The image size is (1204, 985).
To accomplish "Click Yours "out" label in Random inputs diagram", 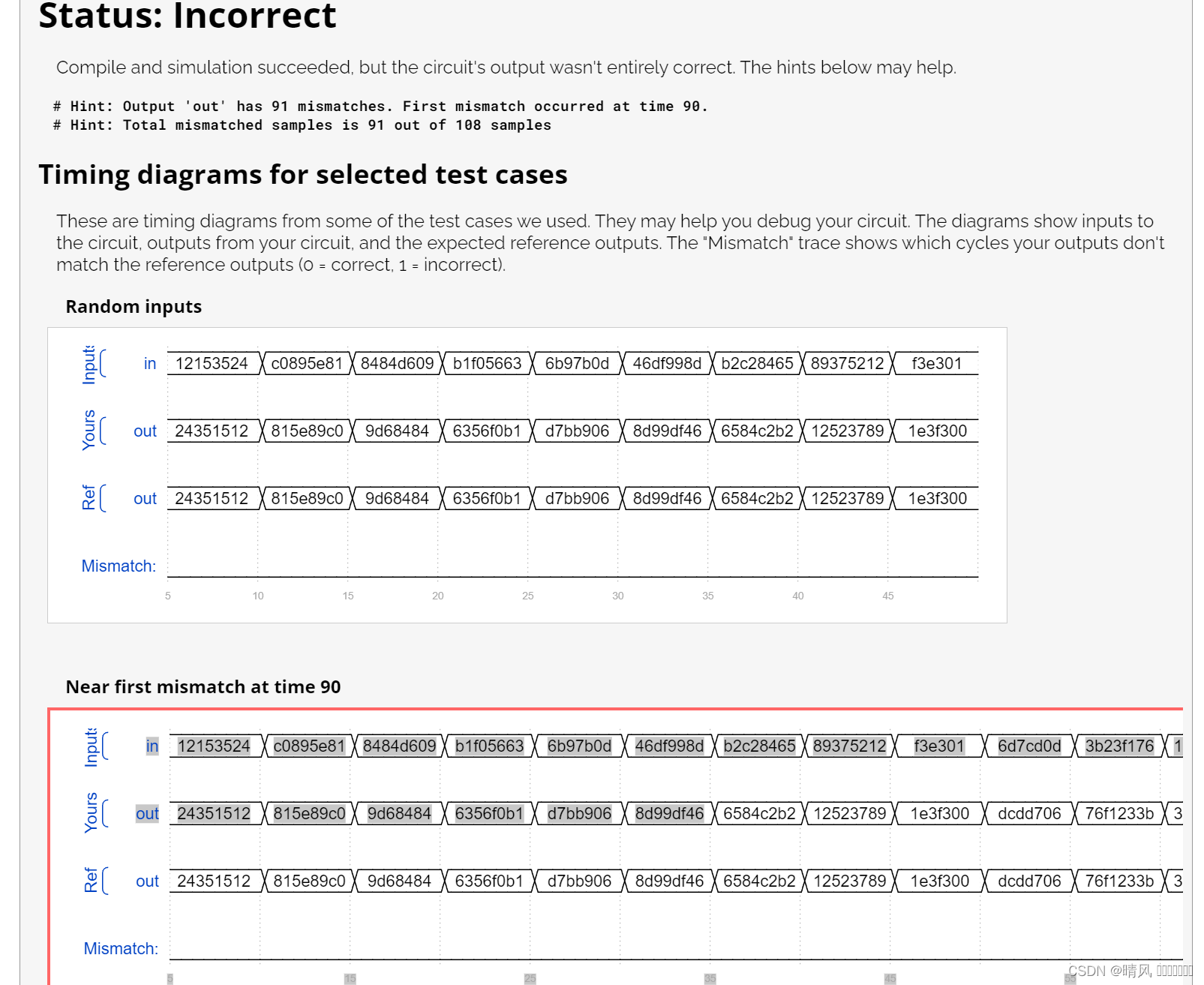I will [x=145, y=431].
